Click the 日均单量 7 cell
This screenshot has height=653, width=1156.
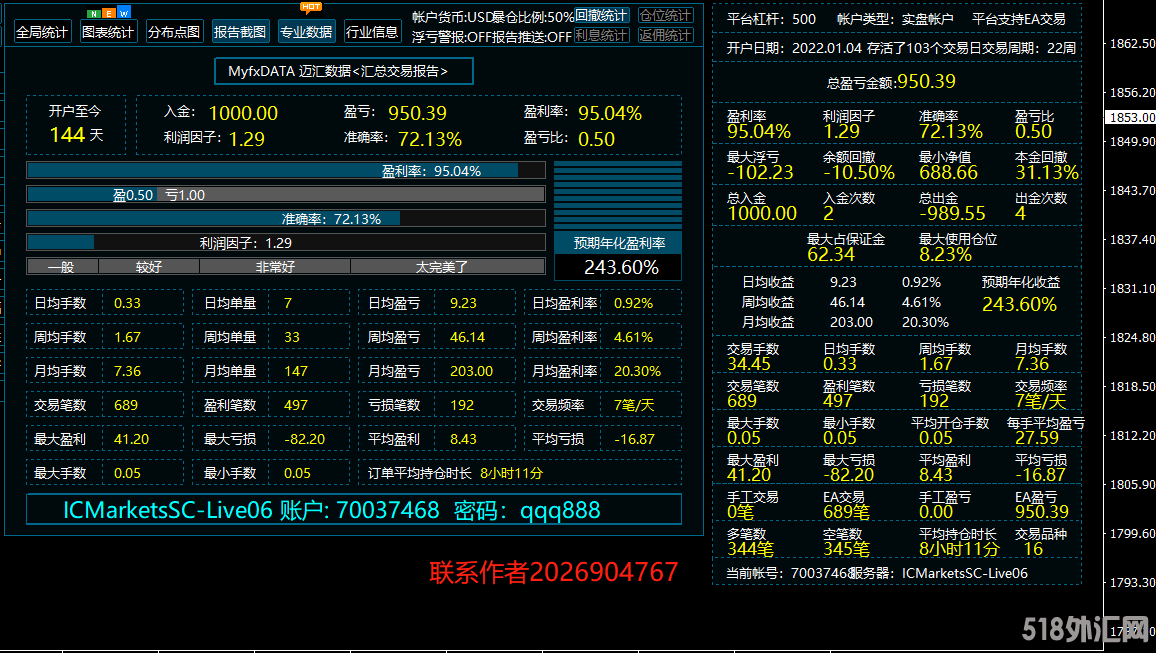271,303
